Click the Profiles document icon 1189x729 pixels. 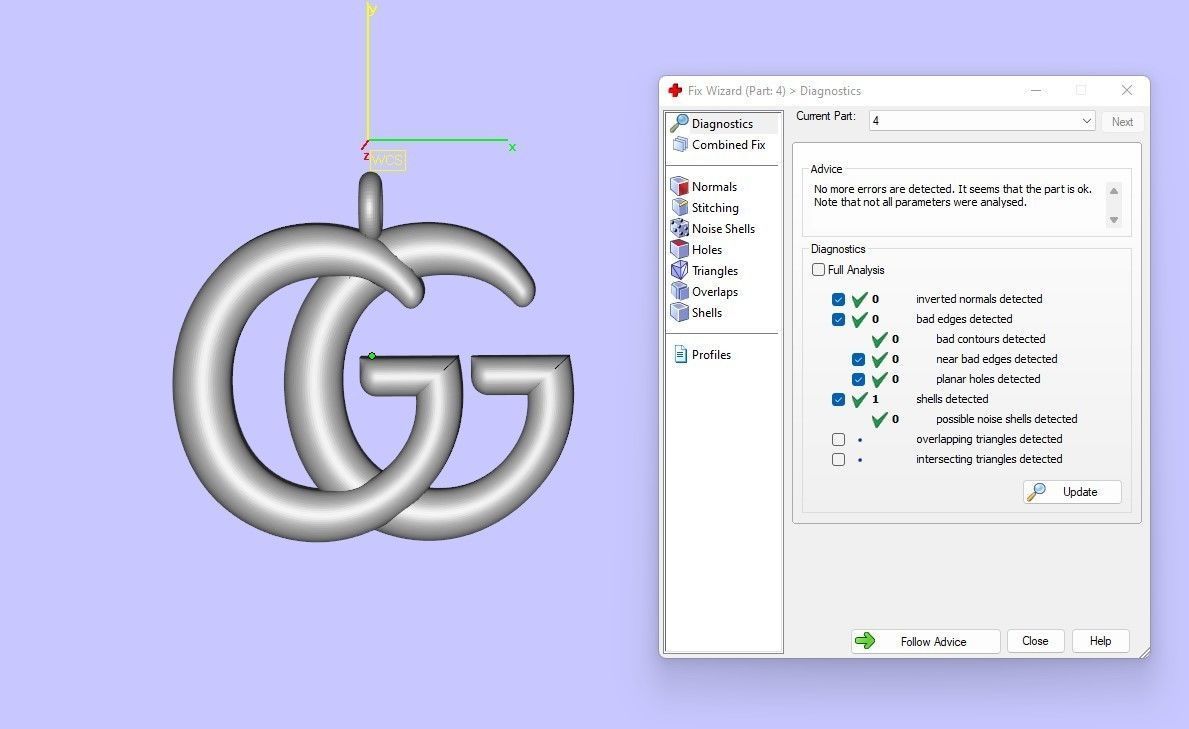click(x=680, y=354)
